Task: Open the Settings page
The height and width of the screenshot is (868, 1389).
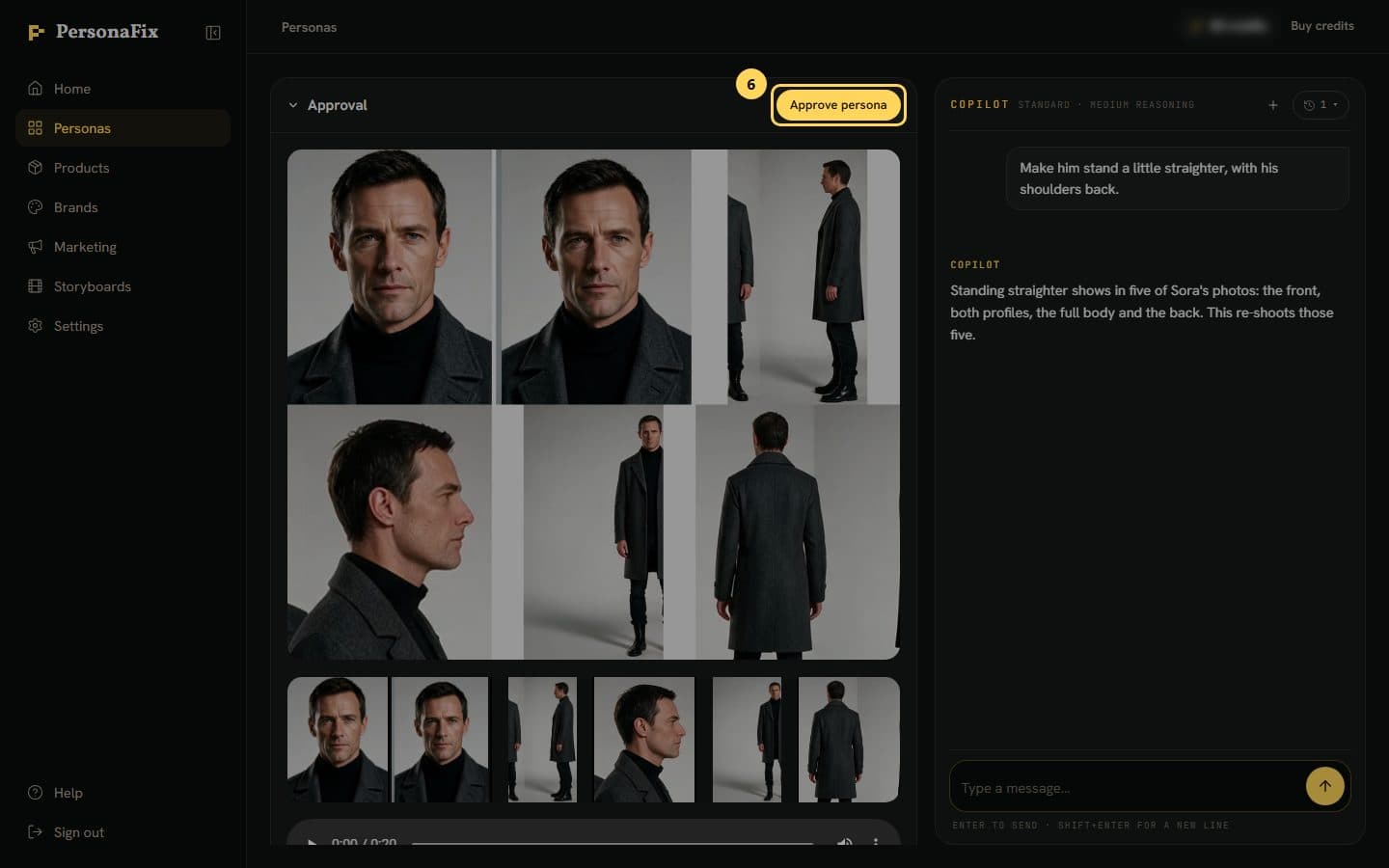Action: coord(123,326)
